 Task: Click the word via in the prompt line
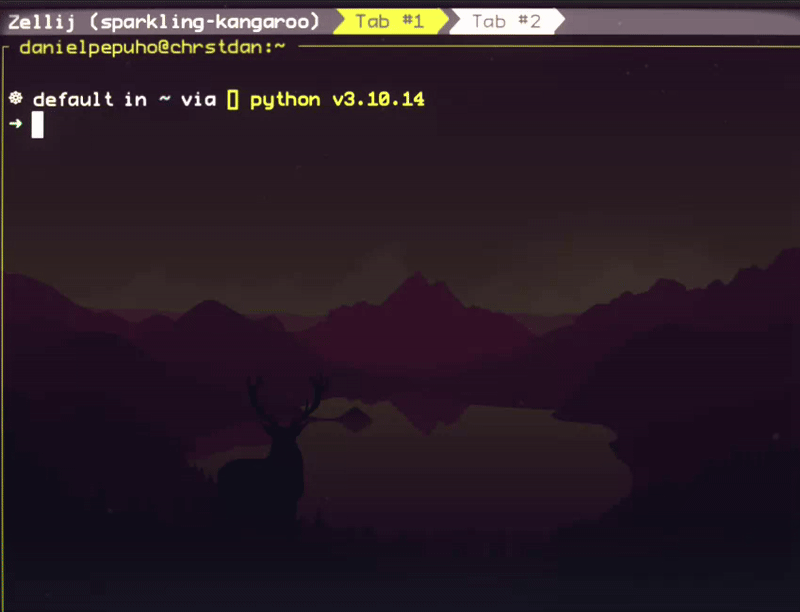click(x=198, y=99)
